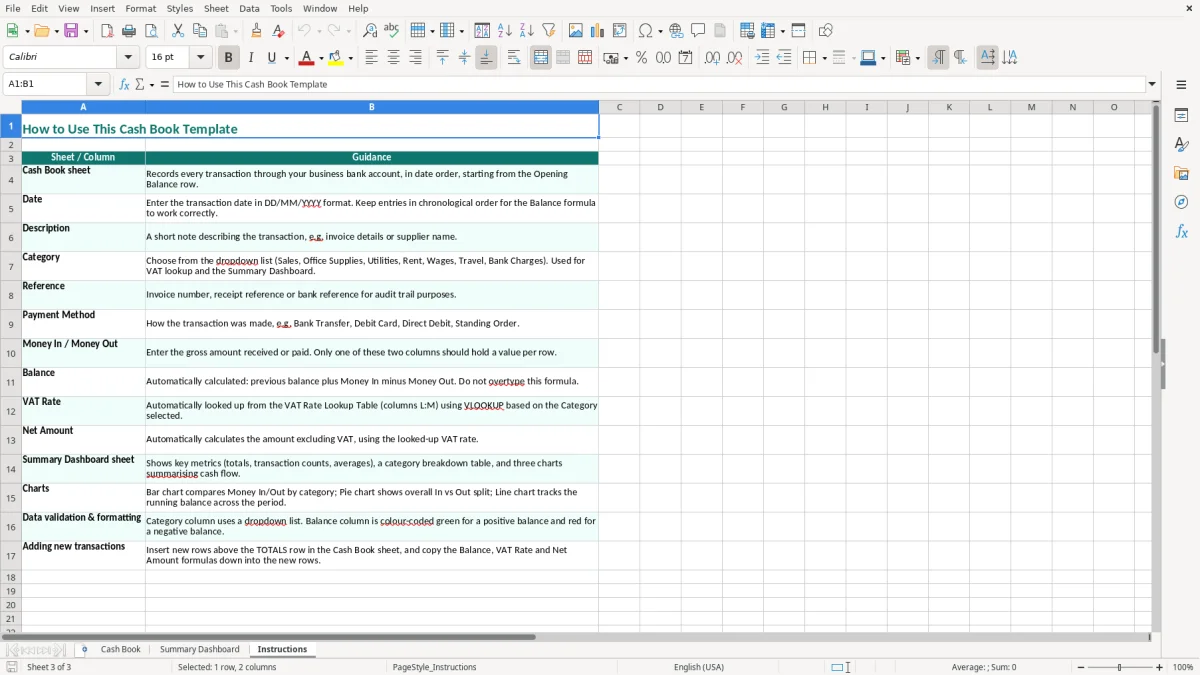Toggle Print Preview

point(150,31)
